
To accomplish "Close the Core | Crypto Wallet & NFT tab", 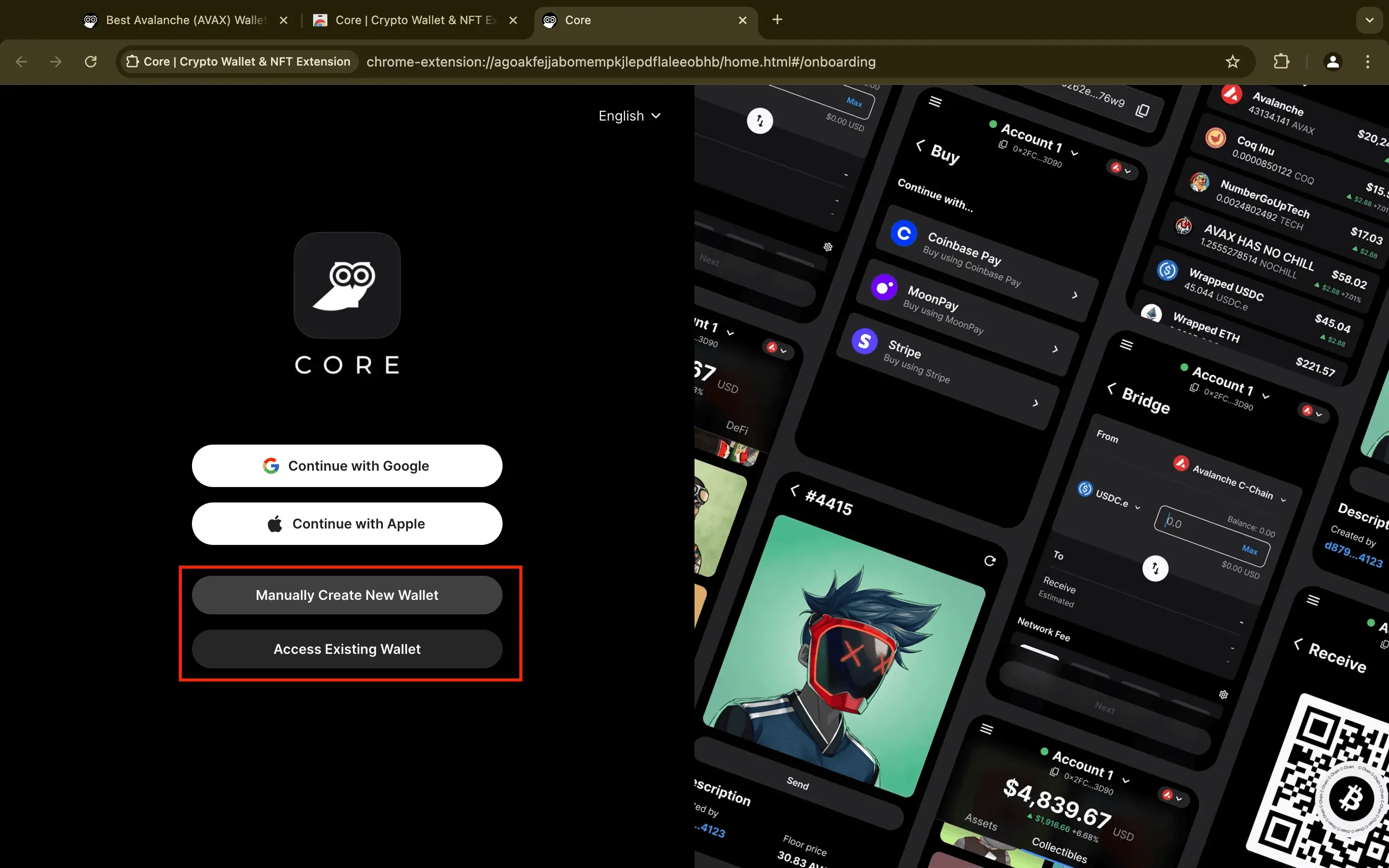I will click(513, 20).
